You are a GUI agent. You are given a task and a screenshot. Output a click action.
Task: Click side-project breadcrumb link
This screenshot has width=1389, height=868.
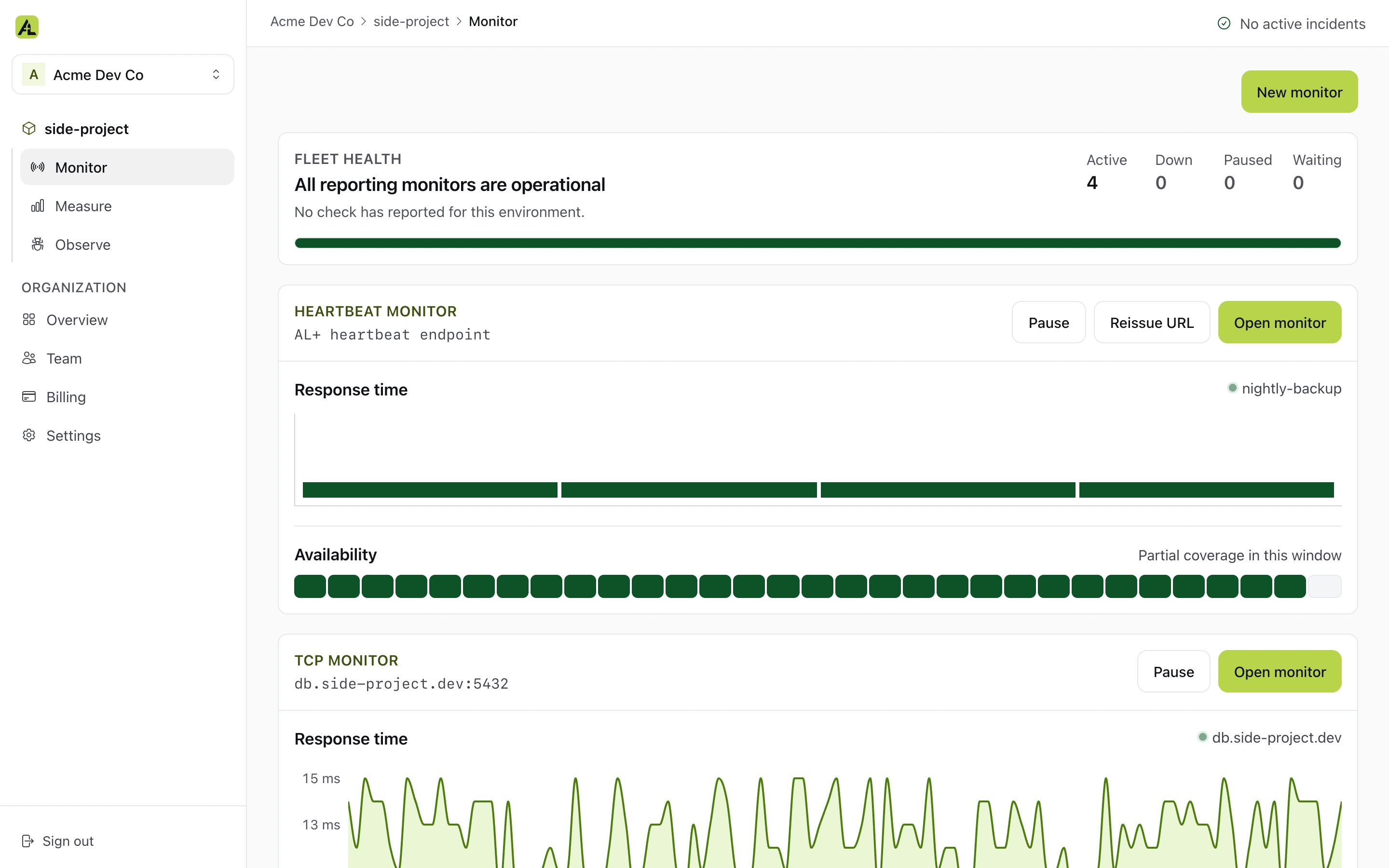[x=411, y=22]
